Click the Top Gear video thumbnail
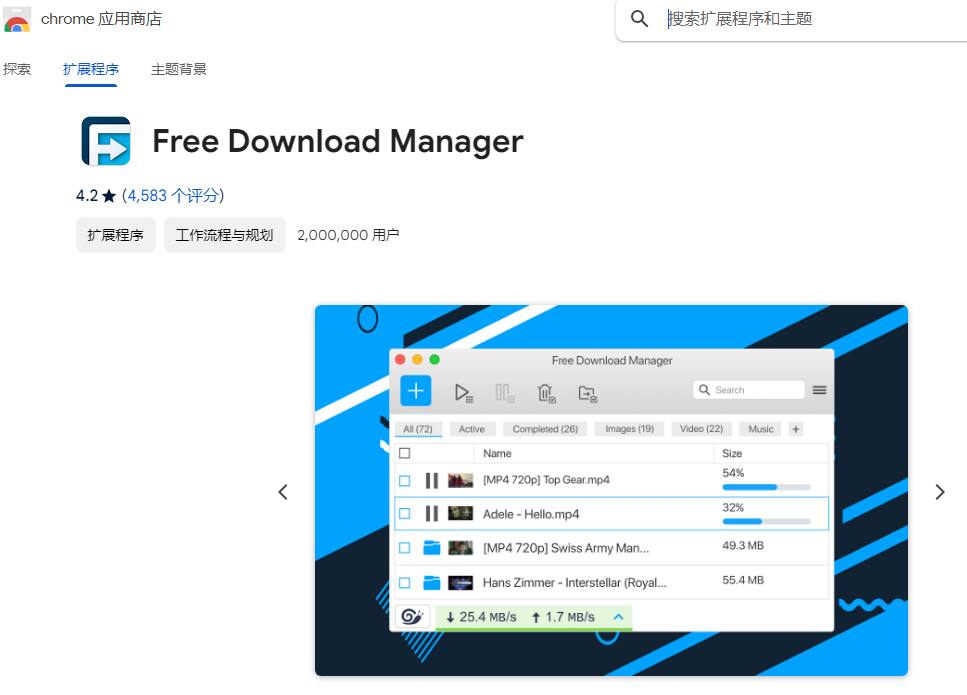The width and height of the screenshot is (967, 695). [x=460, y=480]
